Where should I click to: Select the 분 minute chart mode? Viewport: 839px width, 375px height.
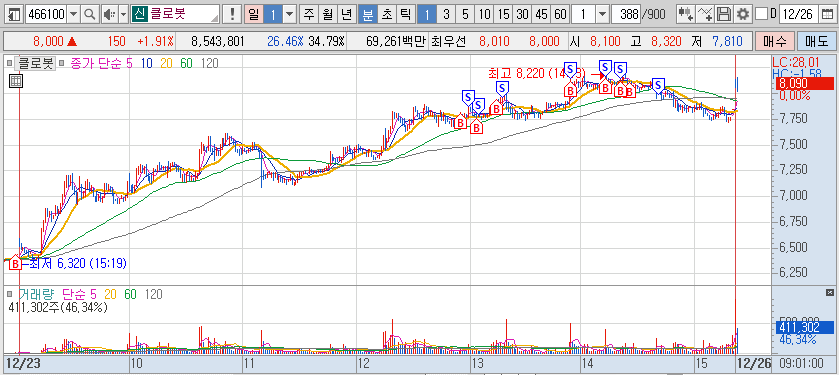(x=367, y=14)
